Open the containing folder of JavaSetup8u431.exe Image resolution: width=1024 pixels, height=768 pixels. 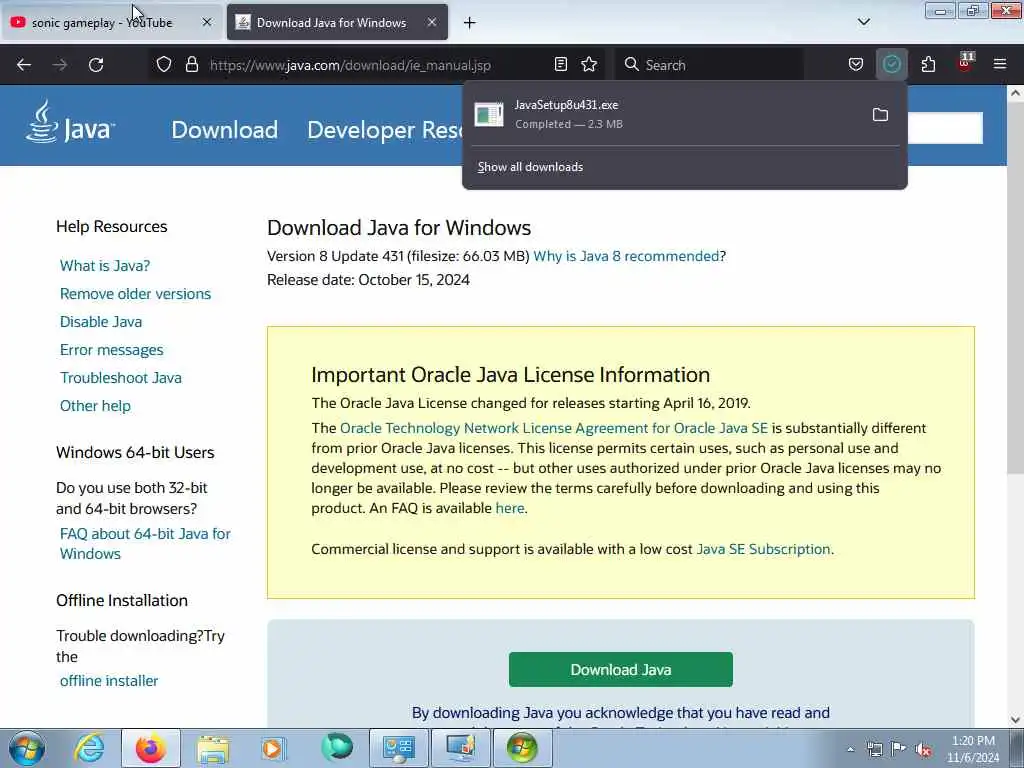pos(880,115)
